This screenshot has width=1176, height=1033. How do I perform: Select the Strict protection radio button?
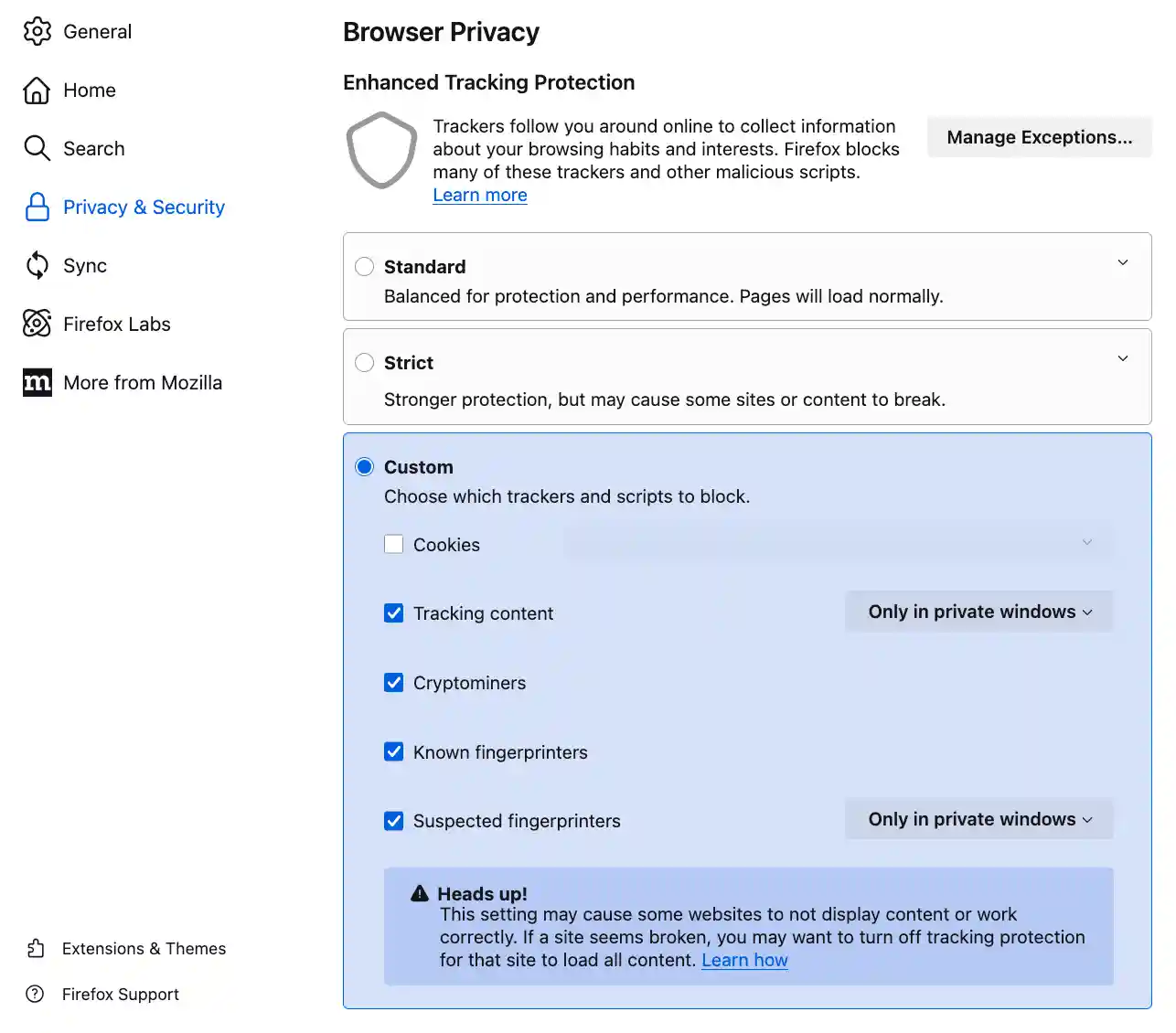[365, 362]
